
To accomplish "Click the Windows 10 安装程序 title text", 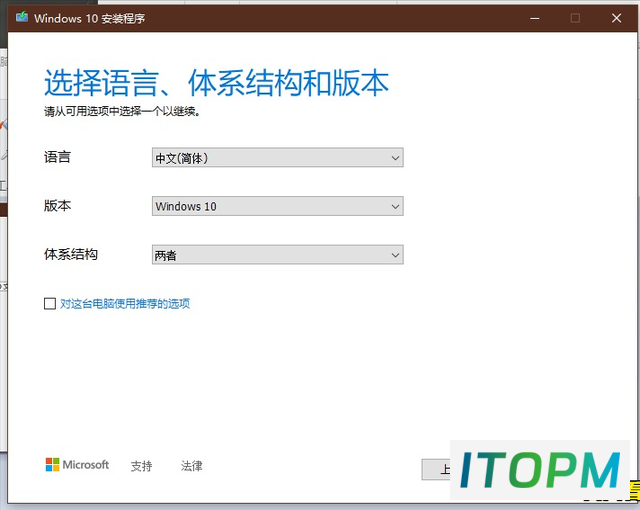I will tap(89, 18).
